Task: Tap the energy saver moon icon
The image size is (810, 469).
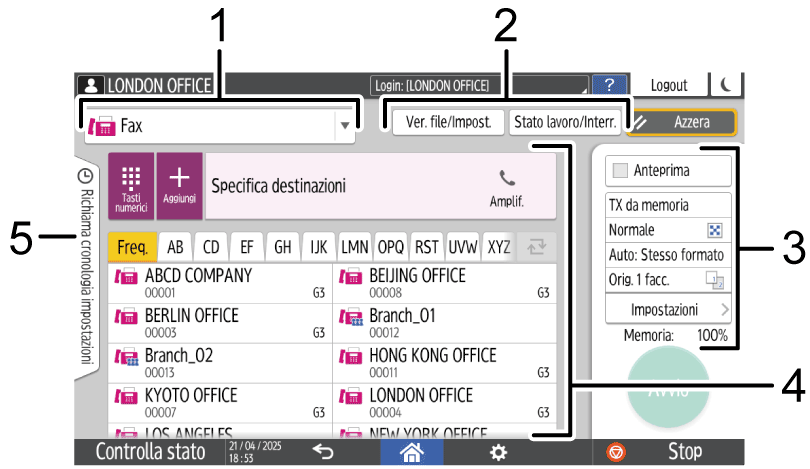Action: click(726, 85)
